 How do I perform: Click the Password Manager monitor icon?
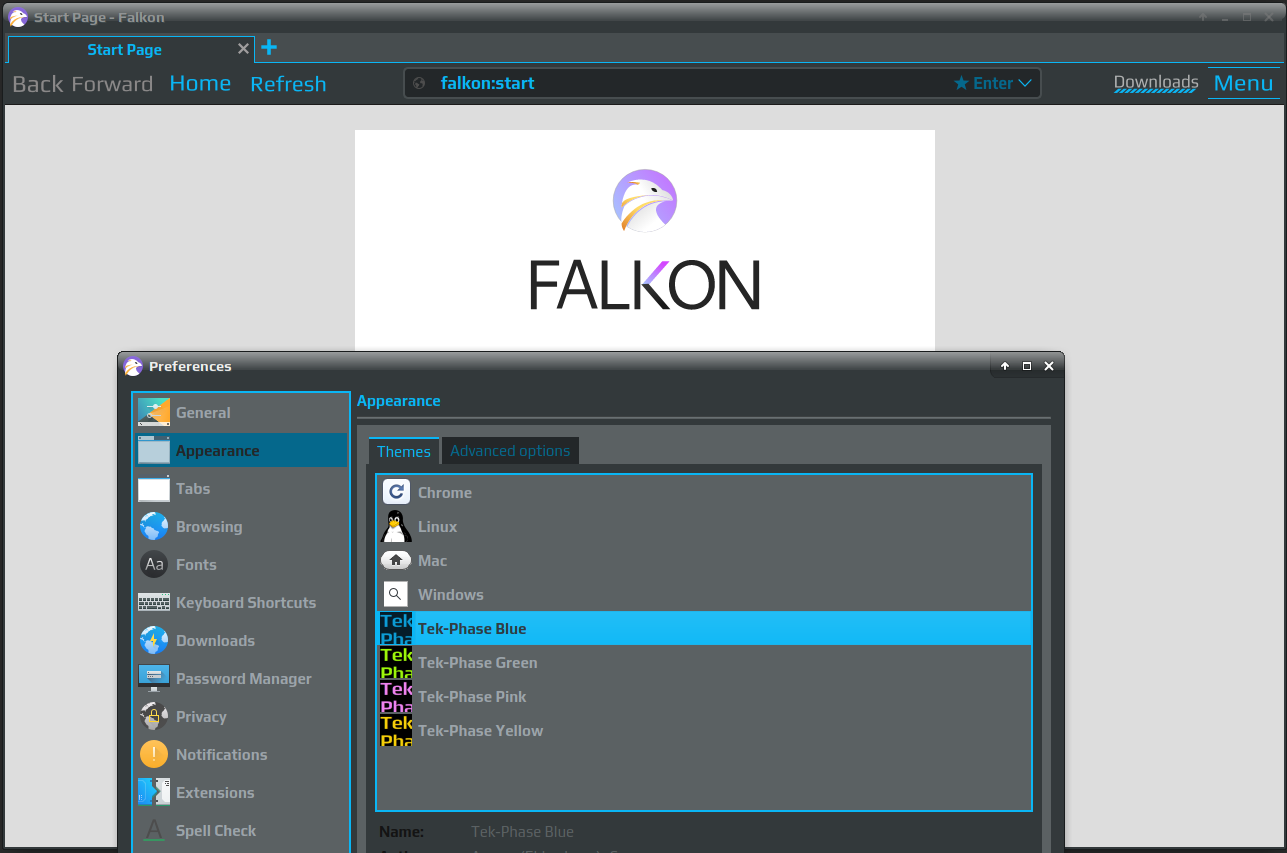[154, 678]
